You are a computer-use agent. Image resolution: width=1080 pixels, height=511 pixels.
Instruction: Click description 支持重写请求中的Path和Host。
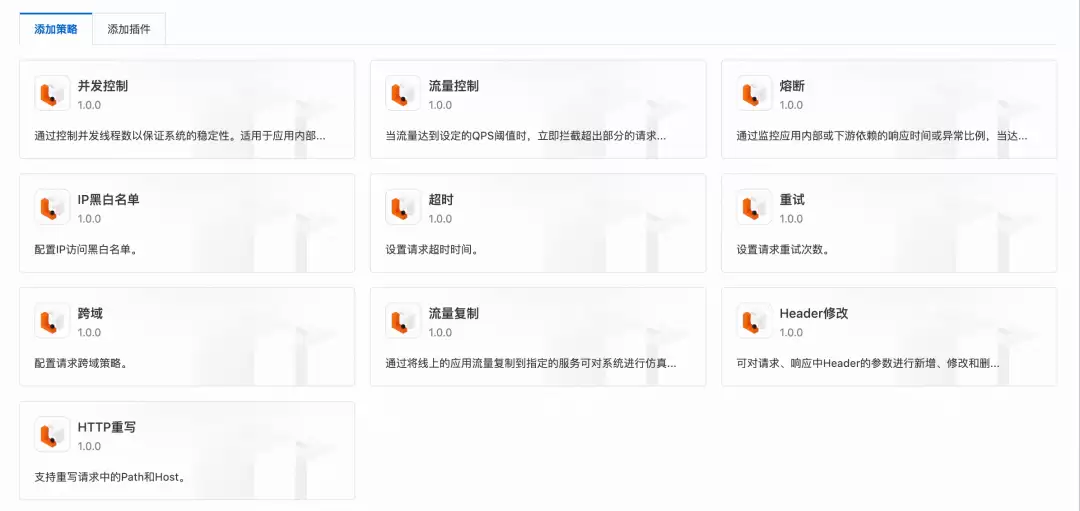[110, 477]
